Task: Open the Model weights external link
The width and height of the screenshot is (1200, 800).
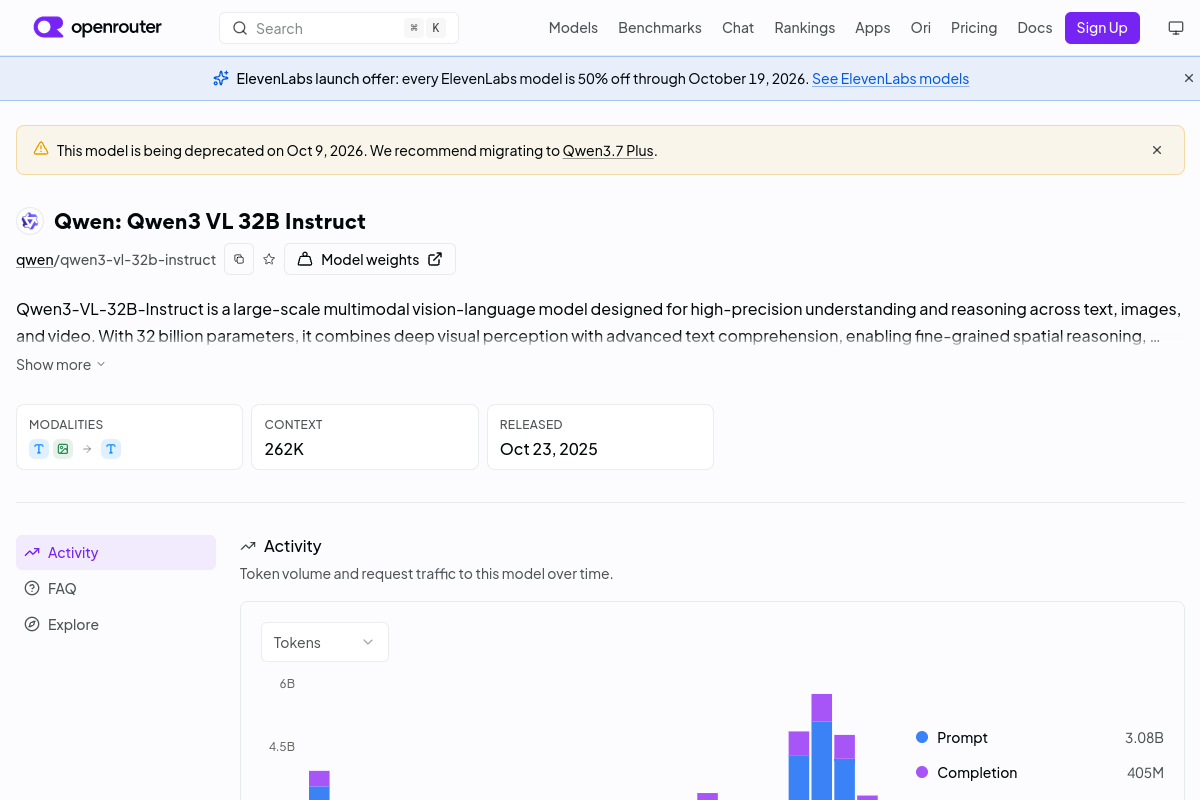Action: (x=370, y=259)
